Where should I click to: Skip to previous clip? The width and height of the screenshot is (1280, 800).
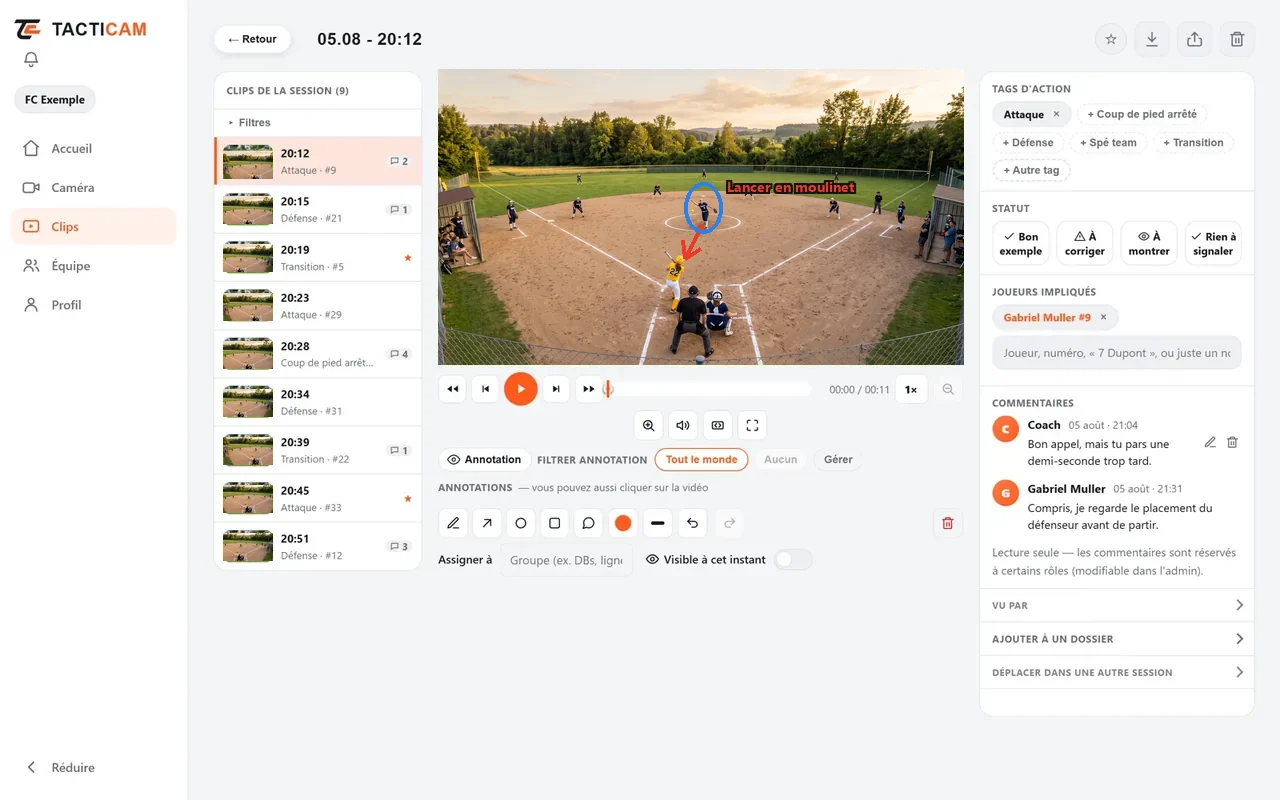pos(485,389)
